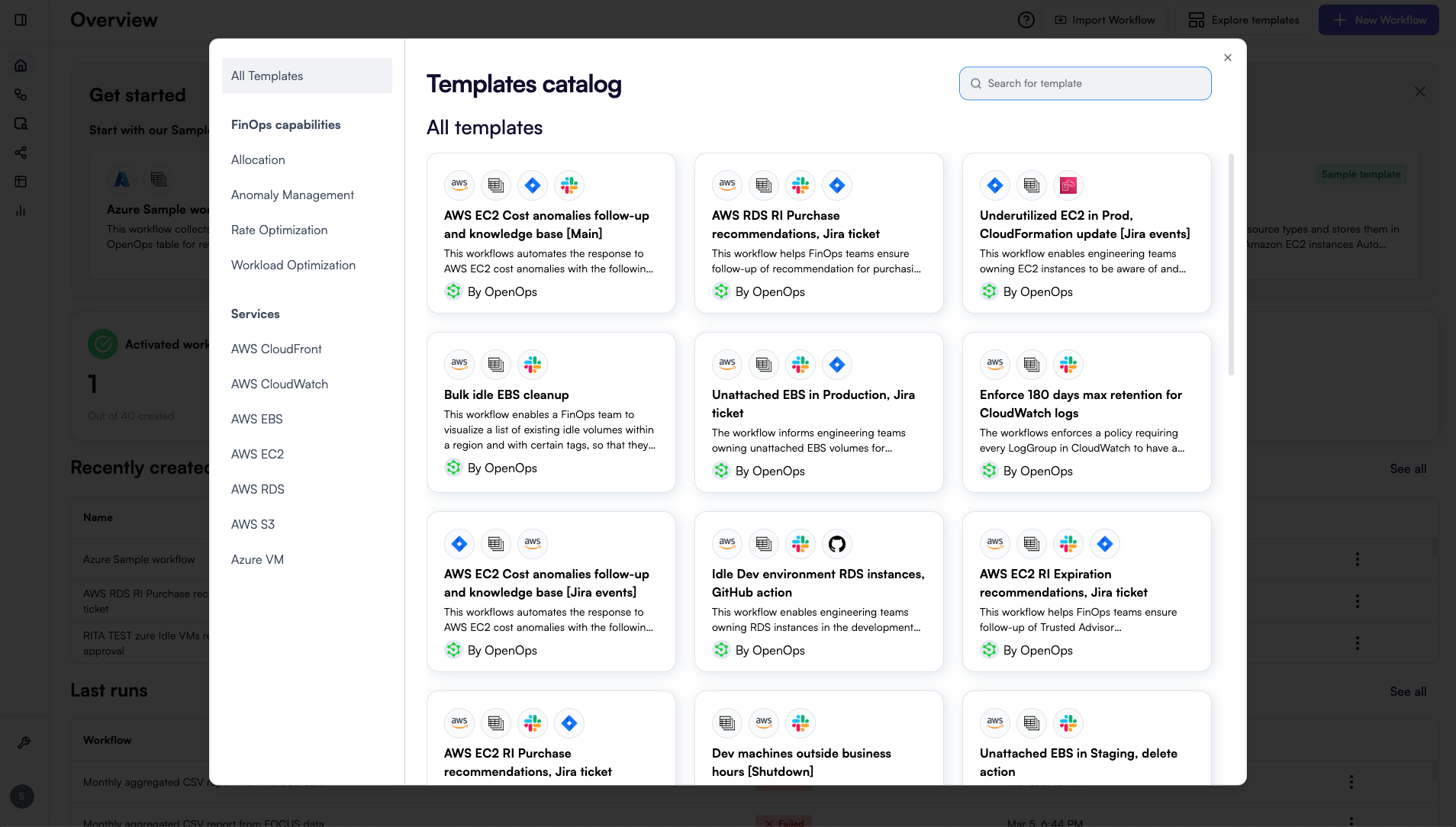This screenshot has width=1456, height=827.
Task: Click the Search for template field
Action: (1085, 83)
